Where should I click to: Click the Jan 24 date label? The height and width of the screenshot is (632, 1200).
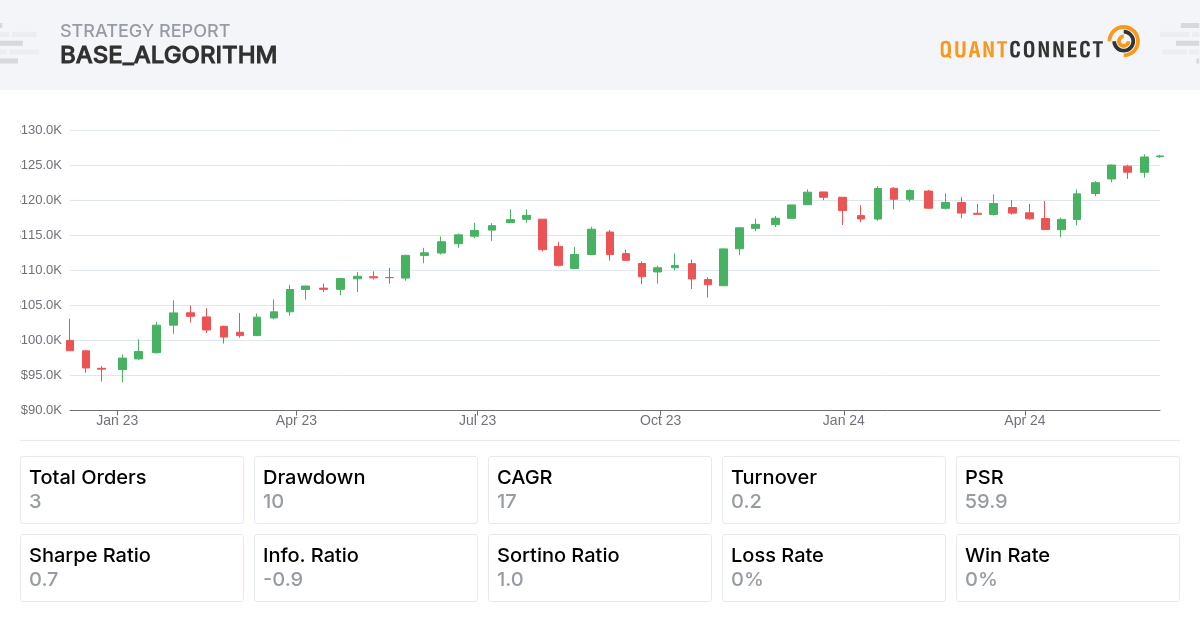pyautogui.click(x=844, y=421)
